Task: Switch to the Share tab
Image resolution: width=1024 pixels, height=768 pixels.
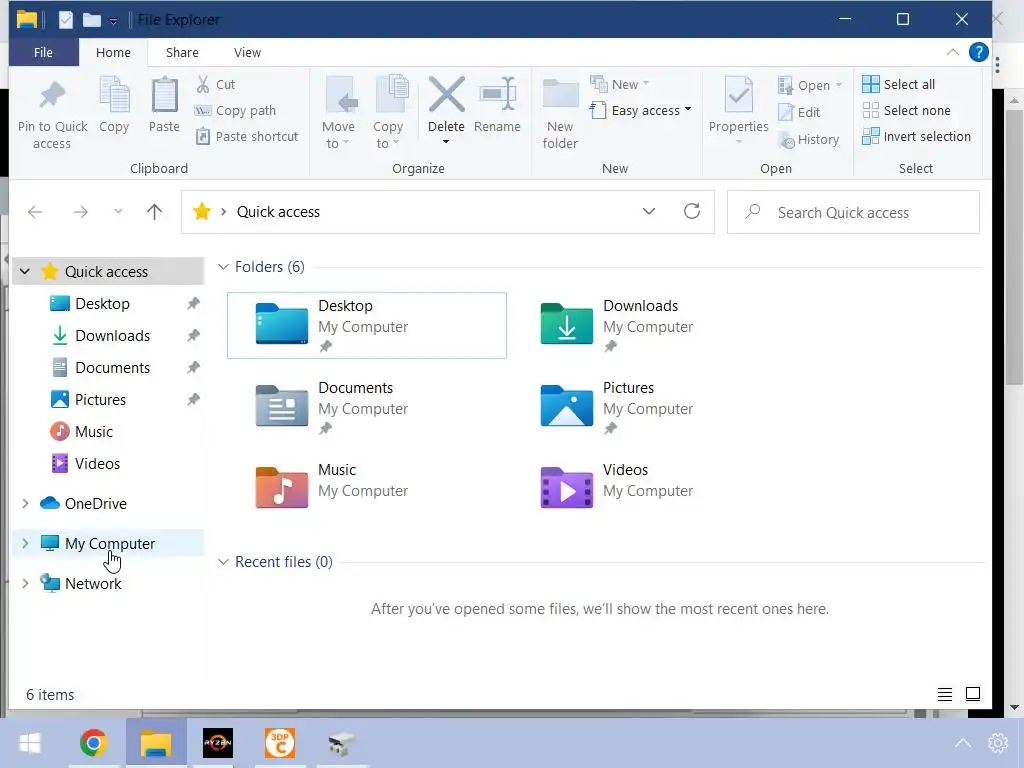Action: (x=182, y=52)
